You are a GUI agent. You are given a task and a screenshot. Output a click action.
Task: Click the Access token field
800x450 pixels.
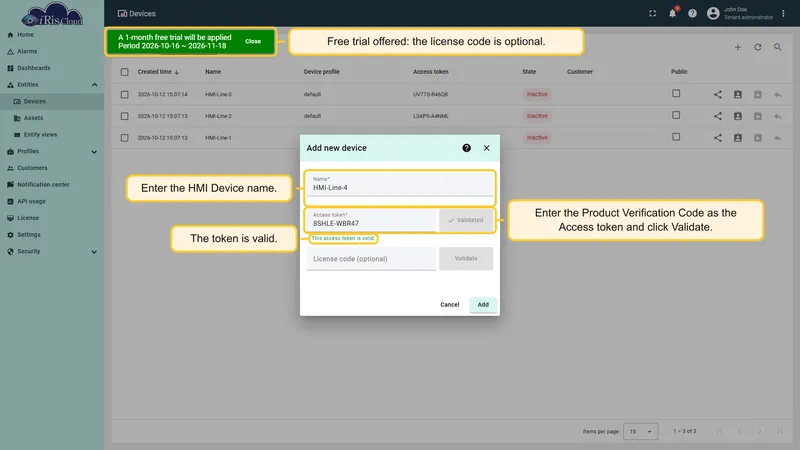tap(371, 220)
